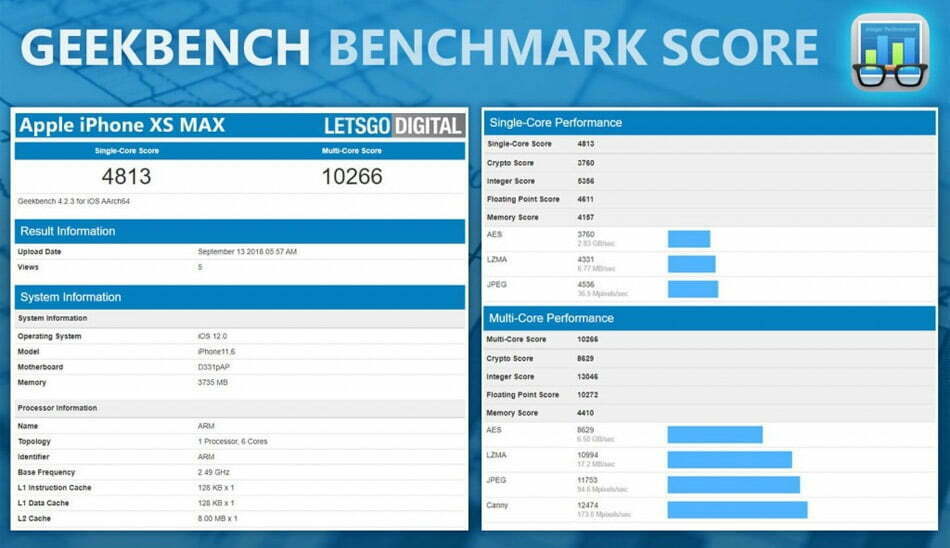Select the multi-core LZMA score 10994
This screenshot has height=548, width=950.
coord(588,455)
